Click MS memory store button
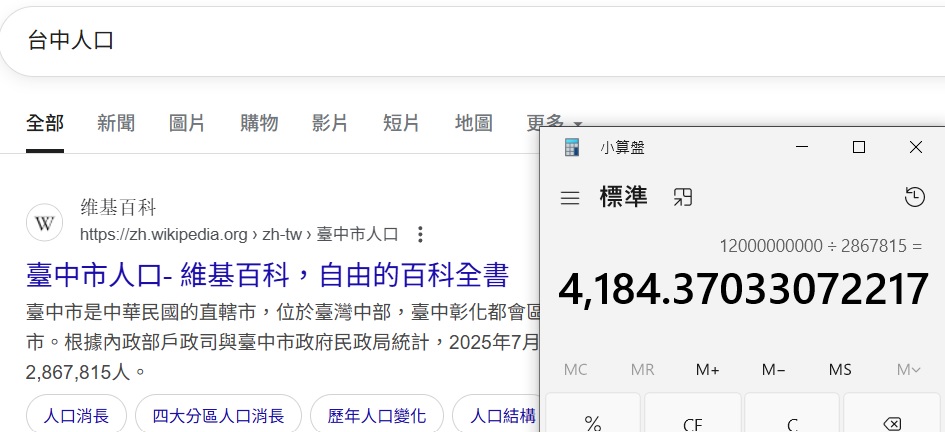Viewport: 945px width, 432px height. coord(840,369)
